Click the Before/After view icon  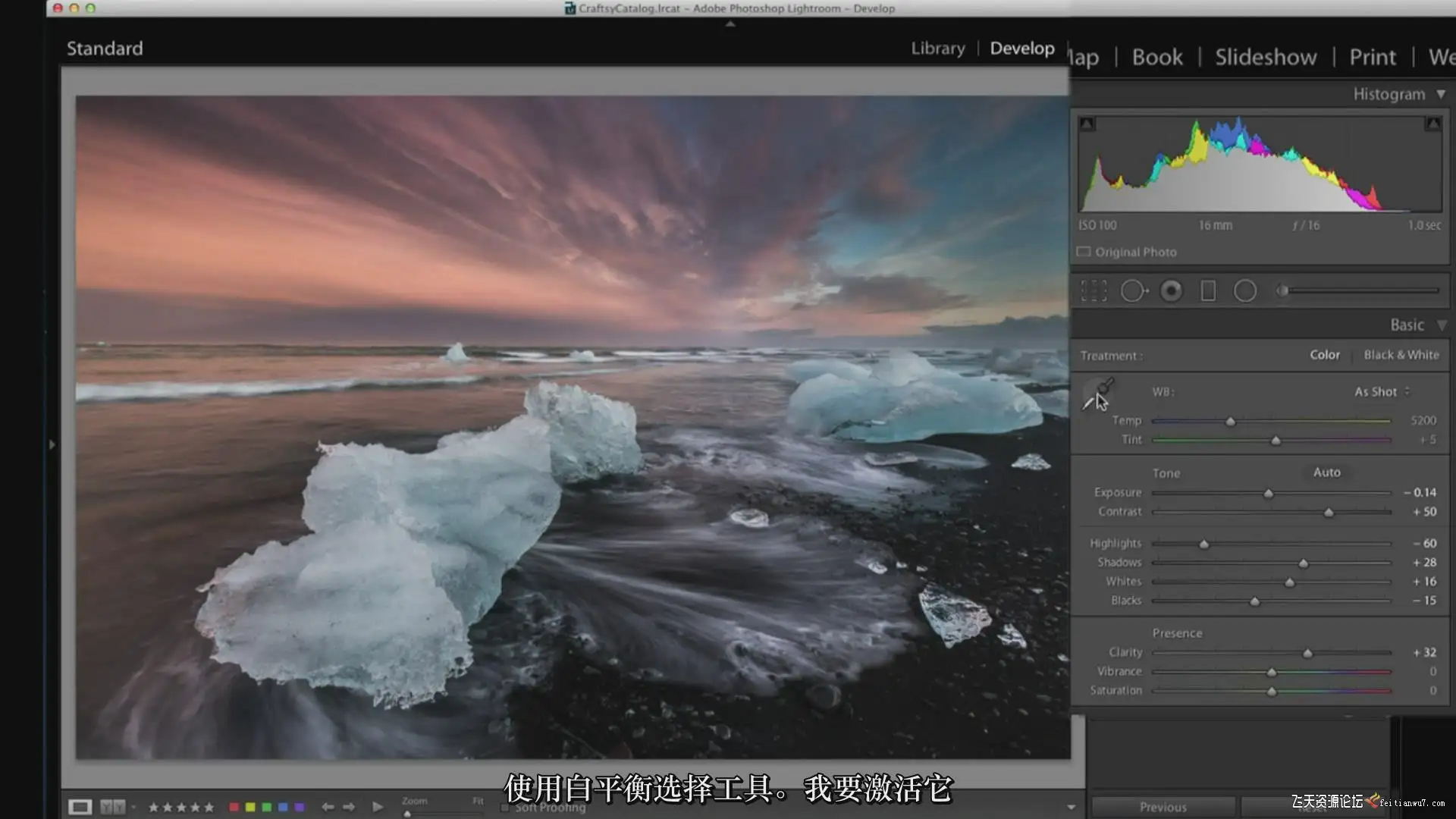click(x=112, y=807)
